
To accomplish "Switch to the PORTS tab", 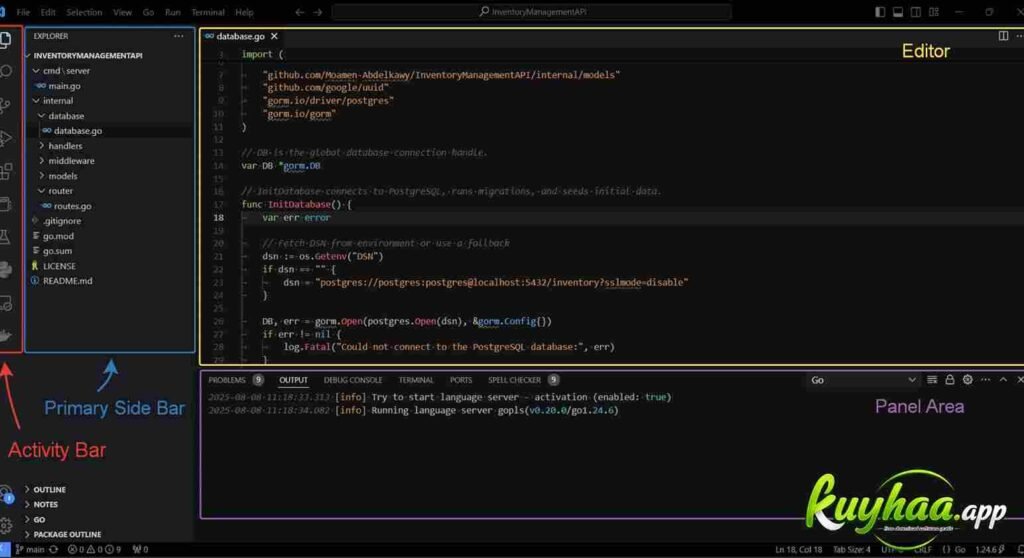I will [460, 380].
